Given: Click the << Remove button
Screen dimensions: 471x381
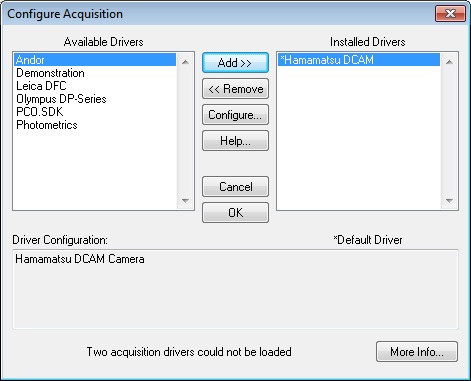Looking at the screenshot, I should [235, 89].
